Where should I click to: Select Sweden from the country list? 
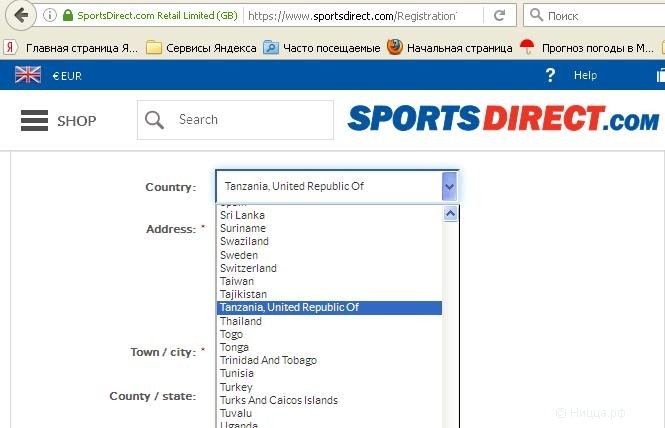pyautogui.click(x=239, y=255)
